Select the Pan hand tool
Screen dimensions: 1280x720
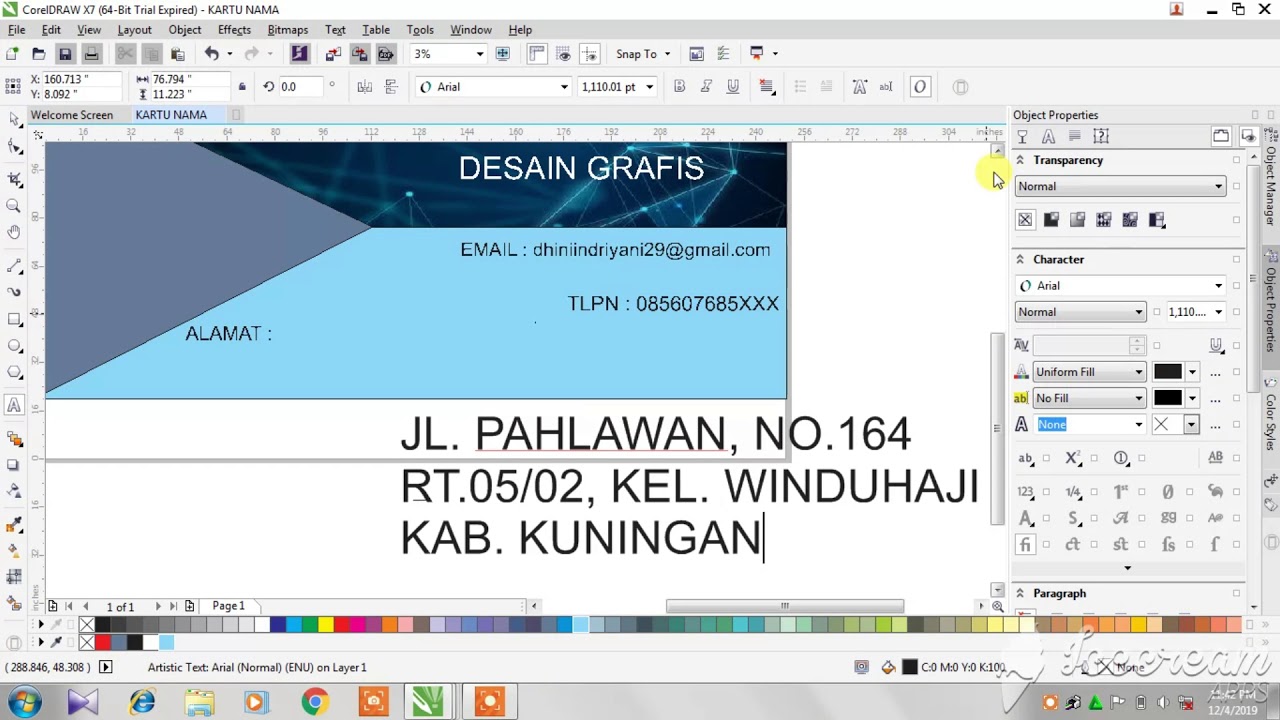pyautogui.click(x=14, y=232)
